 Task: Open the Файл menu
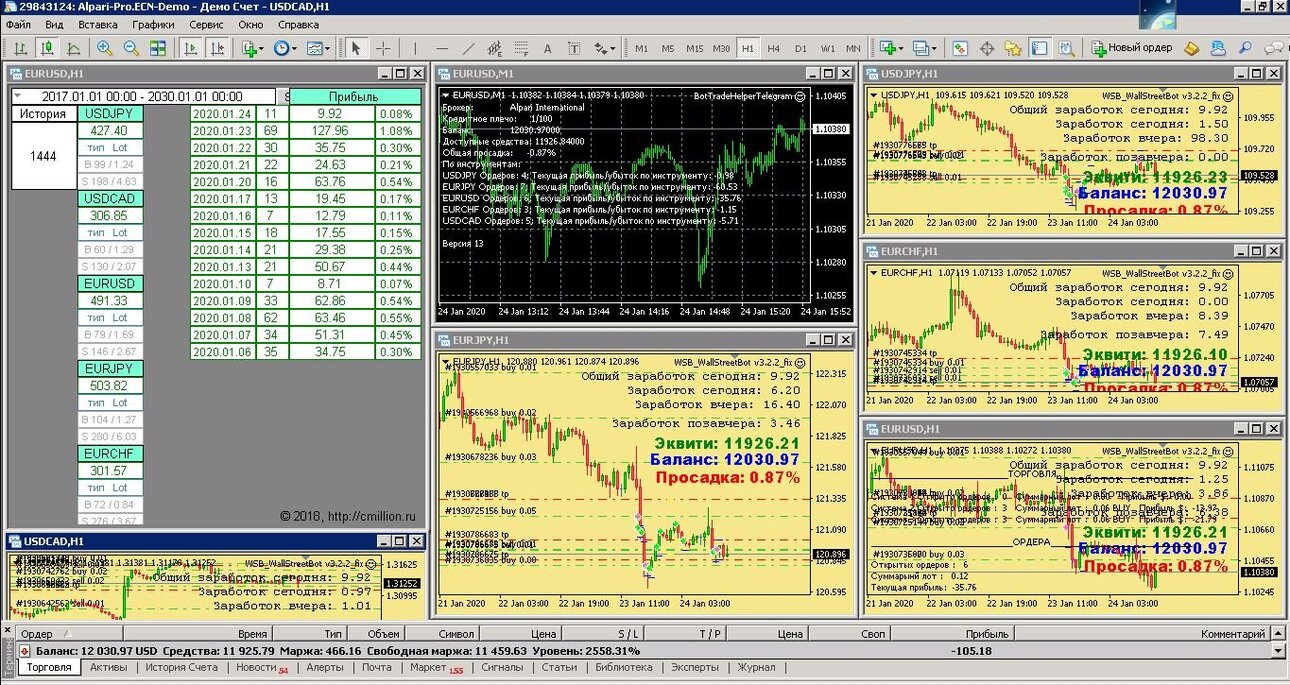[x=18, y=24]
